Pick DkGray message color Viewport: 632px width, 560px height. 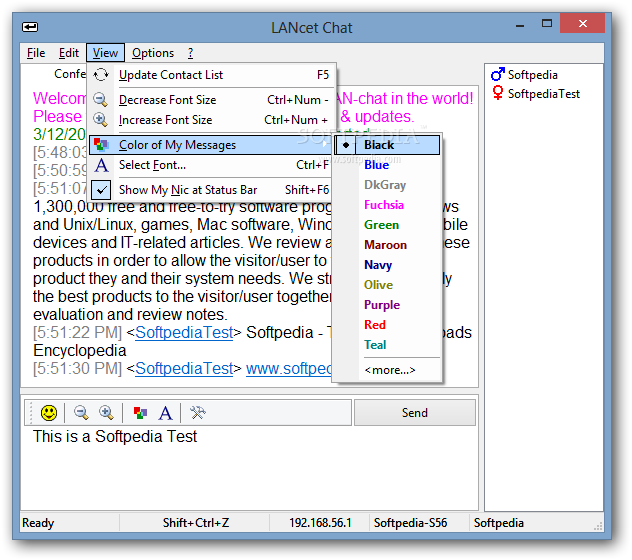click(x=385, y=185)
